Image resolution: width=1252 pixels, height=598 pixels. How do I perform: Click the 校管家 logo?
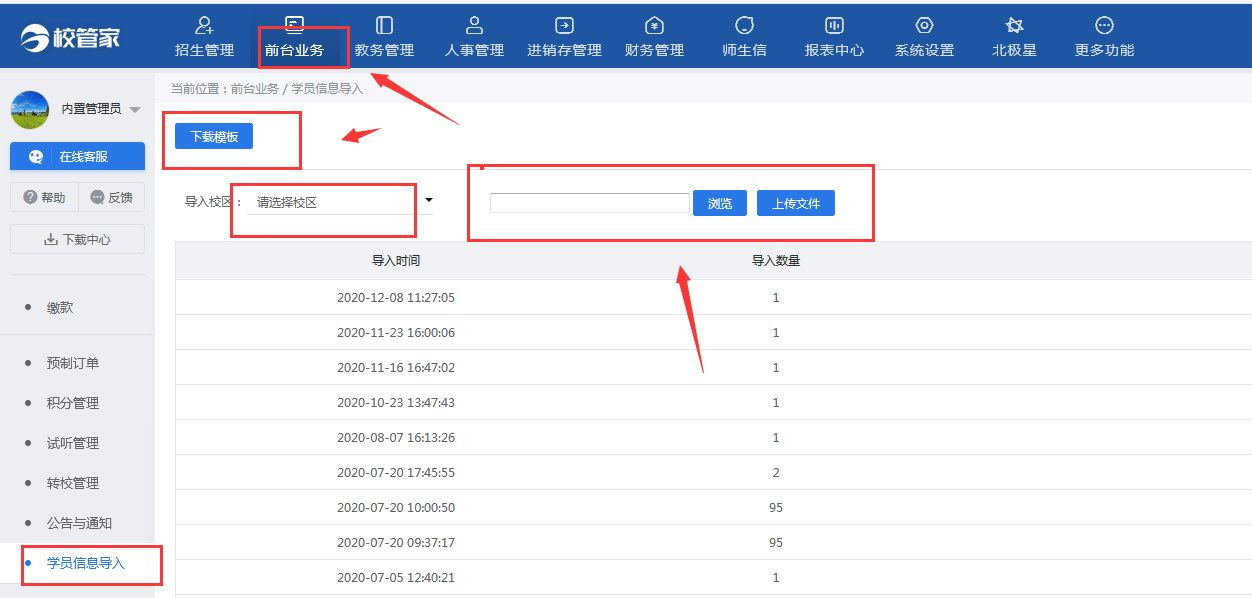(x=71, y=38)
